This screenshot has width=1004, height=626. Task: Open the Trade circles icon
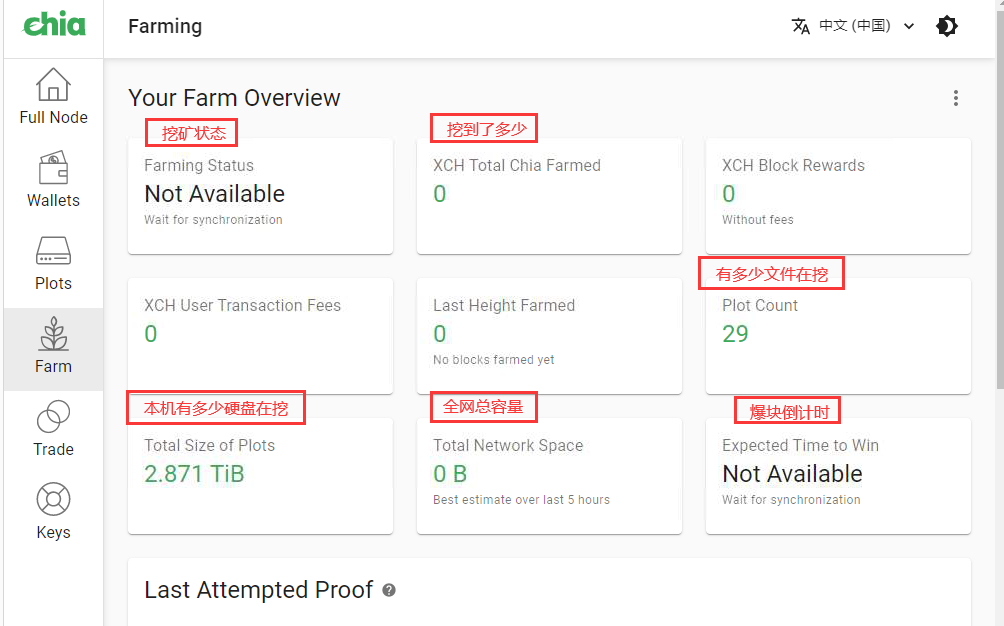pos(53,417)
